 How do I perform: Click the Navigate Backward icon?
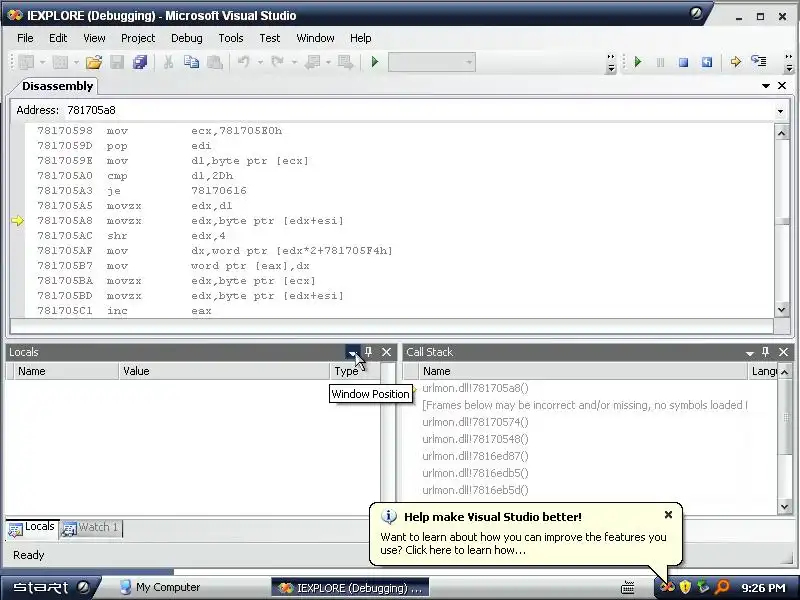pyautogui.click(x=312, y=62)
